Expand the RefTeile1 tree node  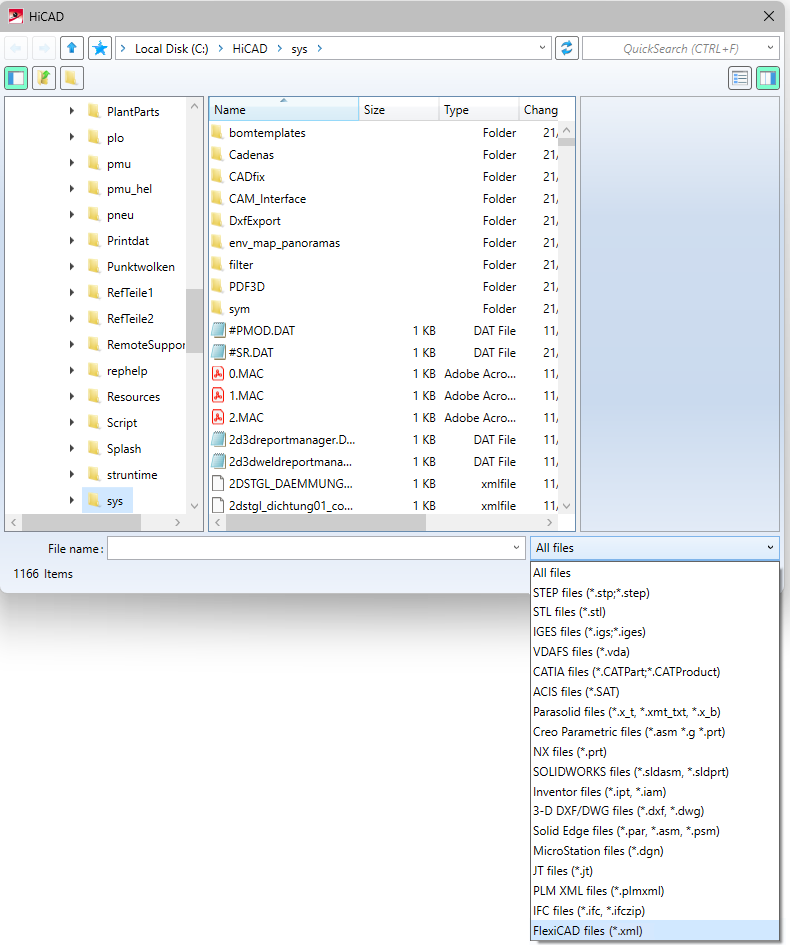(72, 292)
